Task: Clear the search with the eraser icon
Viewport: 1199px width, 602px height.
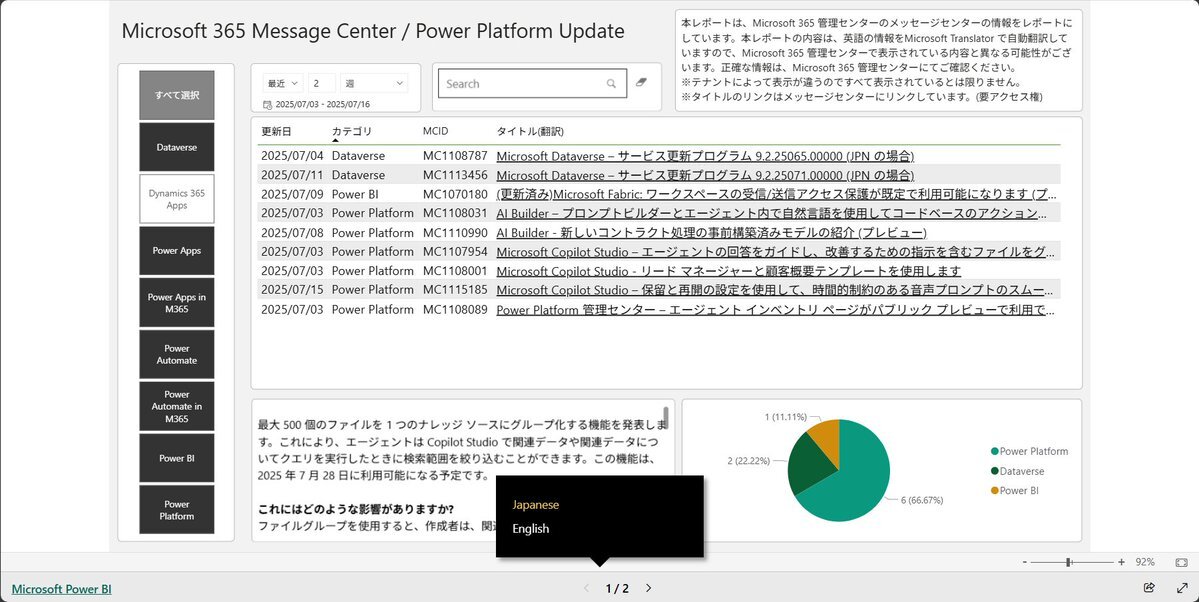Action: (x=641, y=82)
